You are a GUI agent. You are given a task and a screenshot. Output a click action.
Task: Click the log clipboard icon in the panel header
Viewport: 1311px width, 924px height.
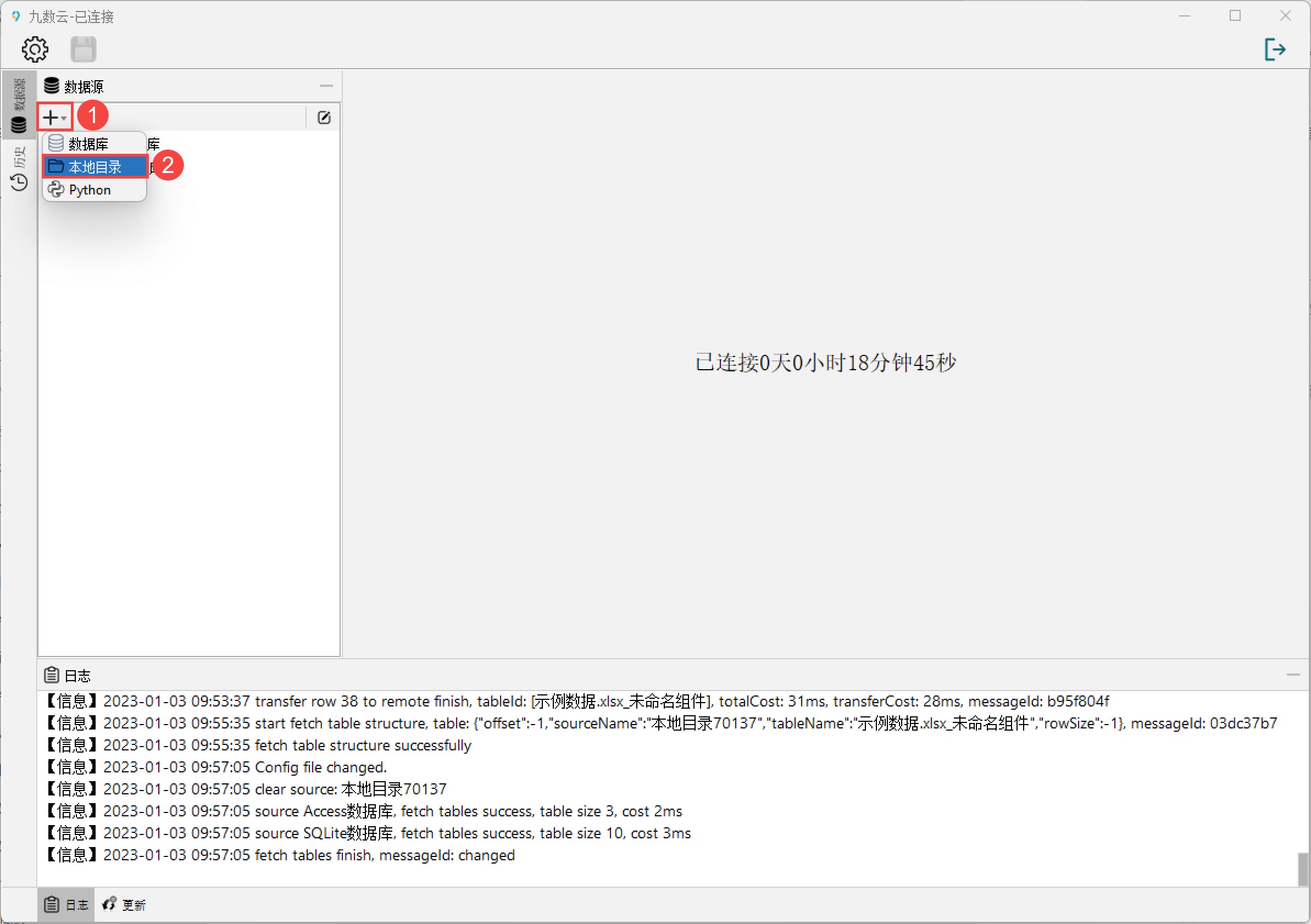pyautogui.click(x=52, y=675)
